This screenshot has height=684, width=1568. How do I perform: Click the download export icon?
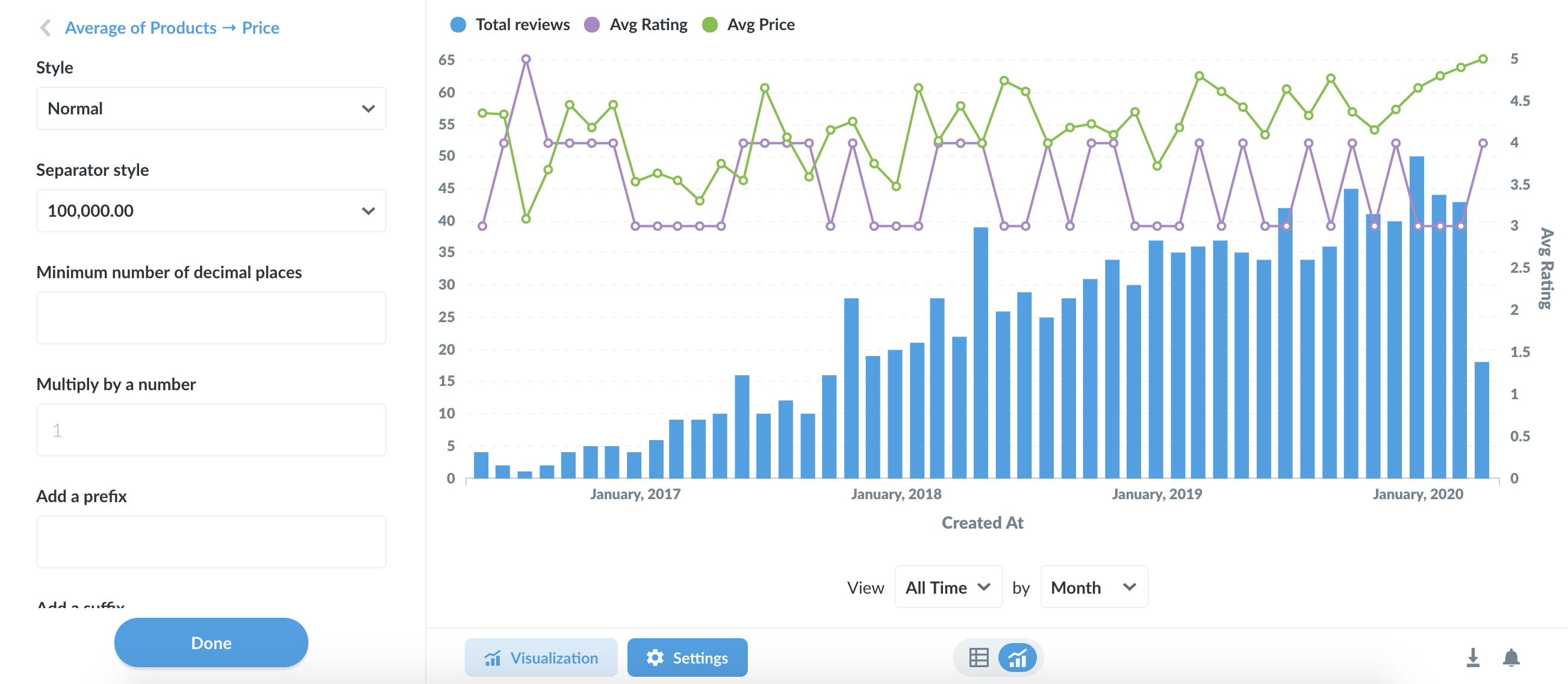[1473, 658]
